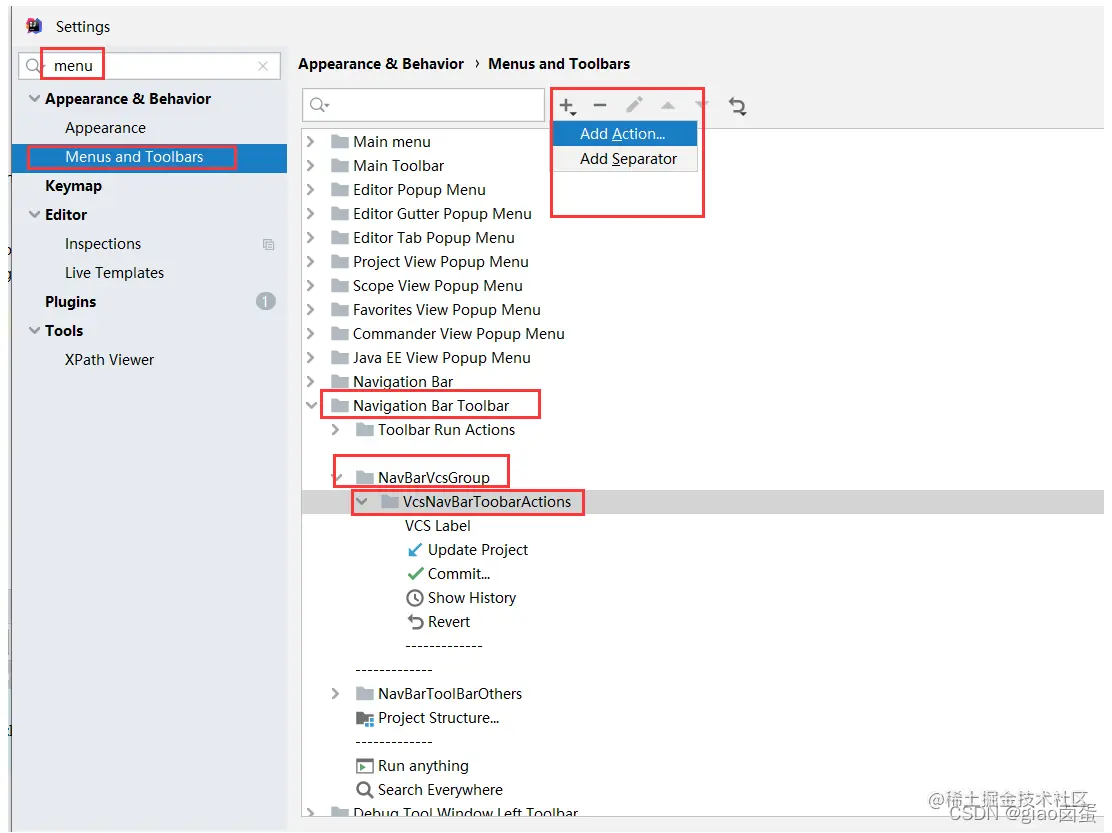Viewport: 1112px width, 833px height.
Task: Open the Inspections settings page
Action: [x=103, y=244]
